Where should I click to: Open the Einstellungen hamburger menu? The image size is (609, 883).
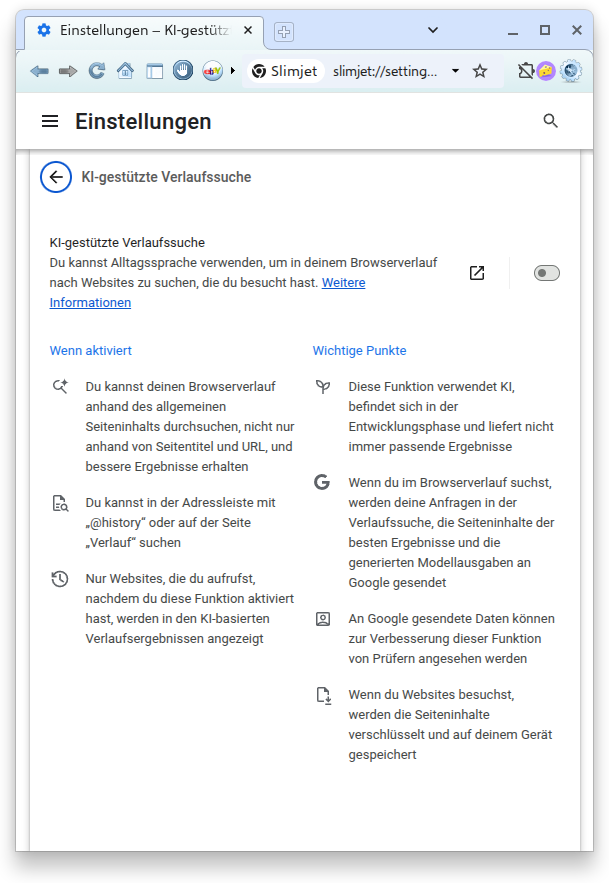(x=50, y=121)
